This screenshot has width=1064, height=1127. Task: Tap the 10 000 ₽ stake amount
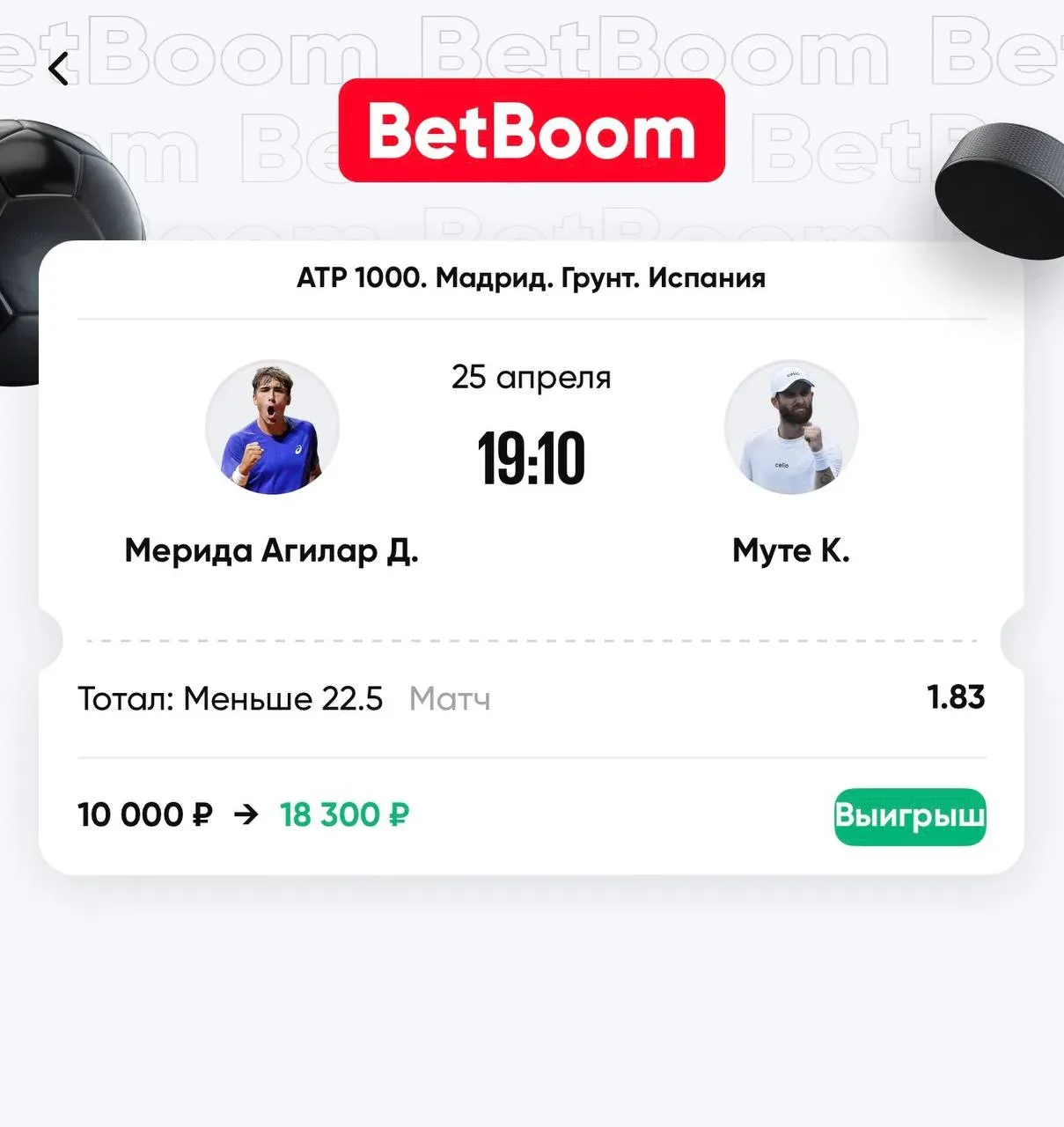[145, 814]
